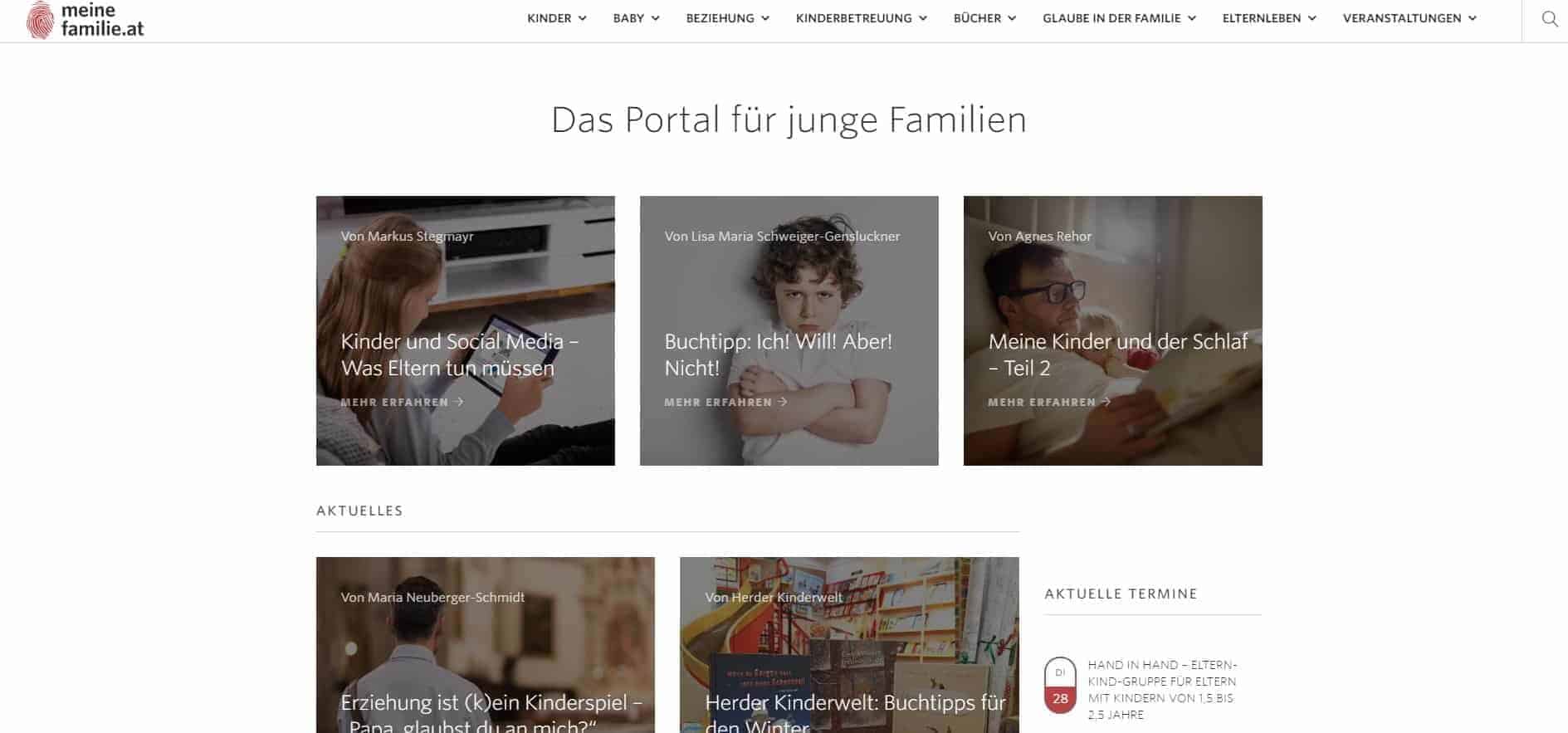This screenshot has height=733, width=1568.
Task: Click Mehr erfahren under Kinder und Social Media
Action: (402, 402)
